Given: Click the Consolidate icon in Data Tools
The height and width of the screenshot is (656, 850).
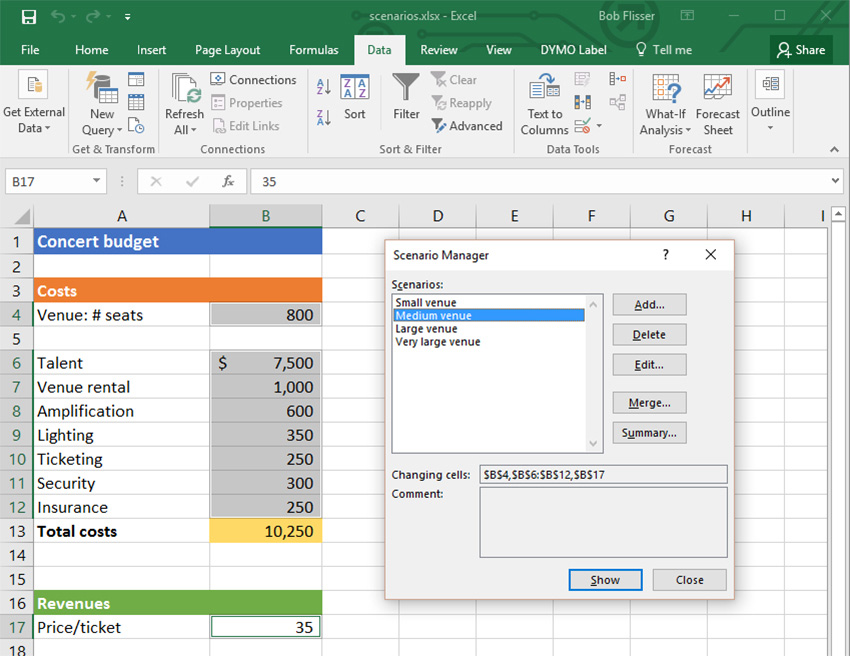Looking at the screenshot, I should coord(617,79).
